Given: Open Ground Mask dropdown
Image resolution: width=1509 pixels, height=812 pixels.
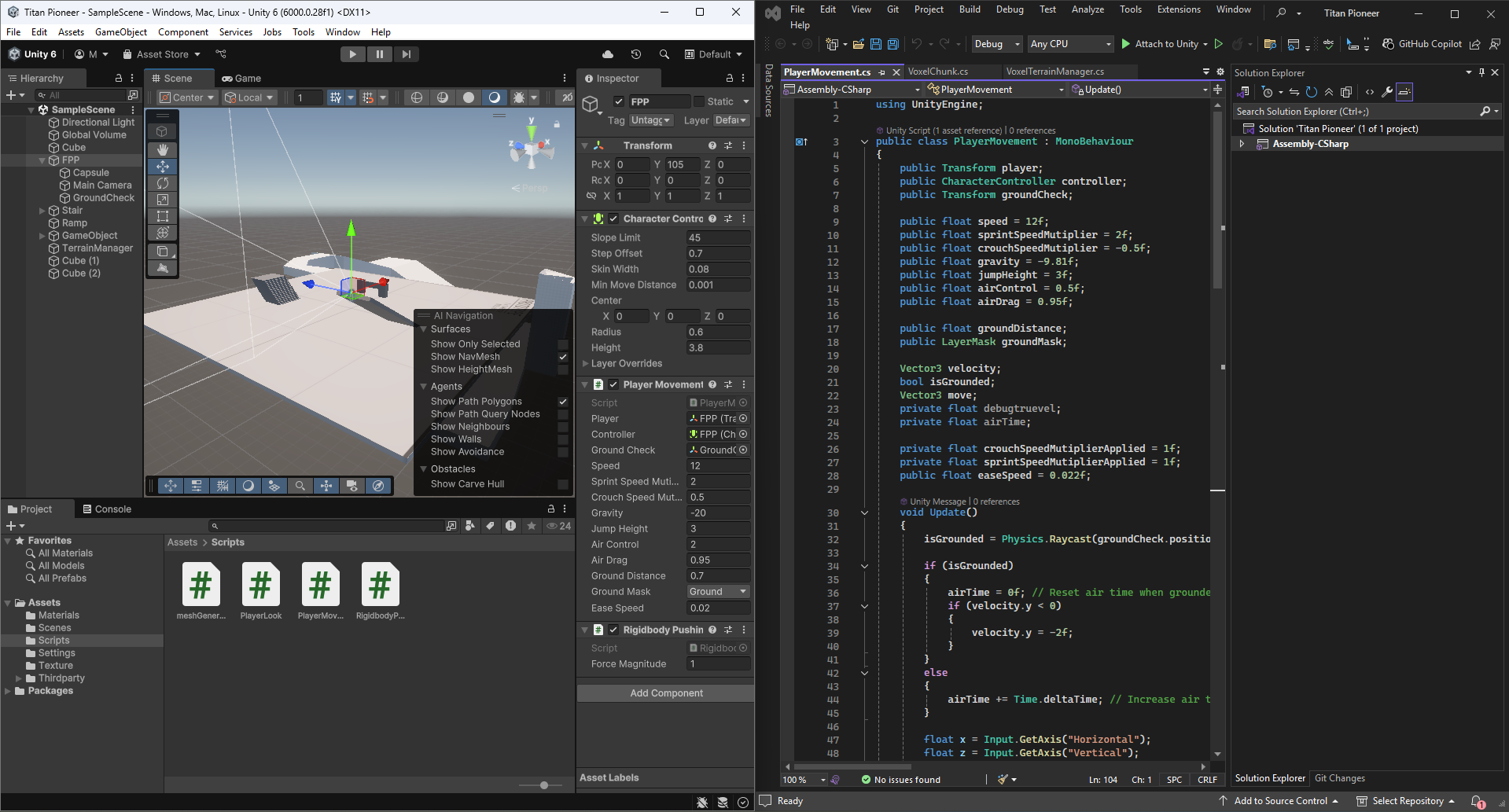Looking at the screenshot, I should click(718, 592).
